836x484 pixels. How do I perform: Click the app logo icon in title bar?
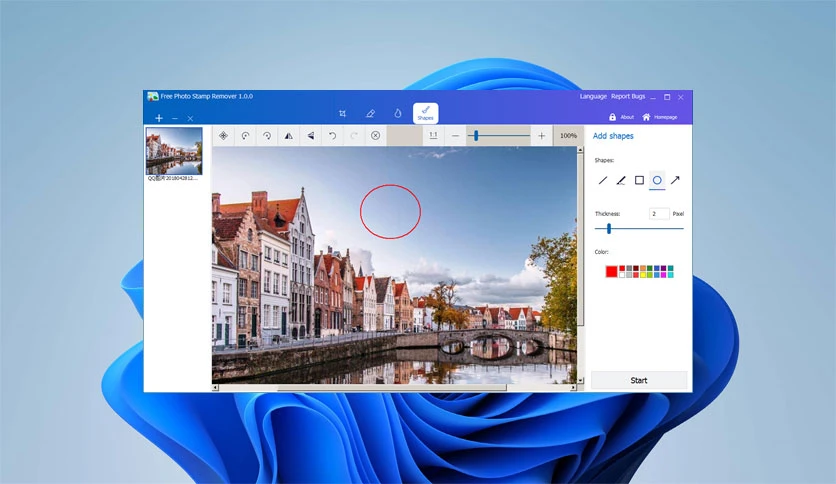coord(153,96)
